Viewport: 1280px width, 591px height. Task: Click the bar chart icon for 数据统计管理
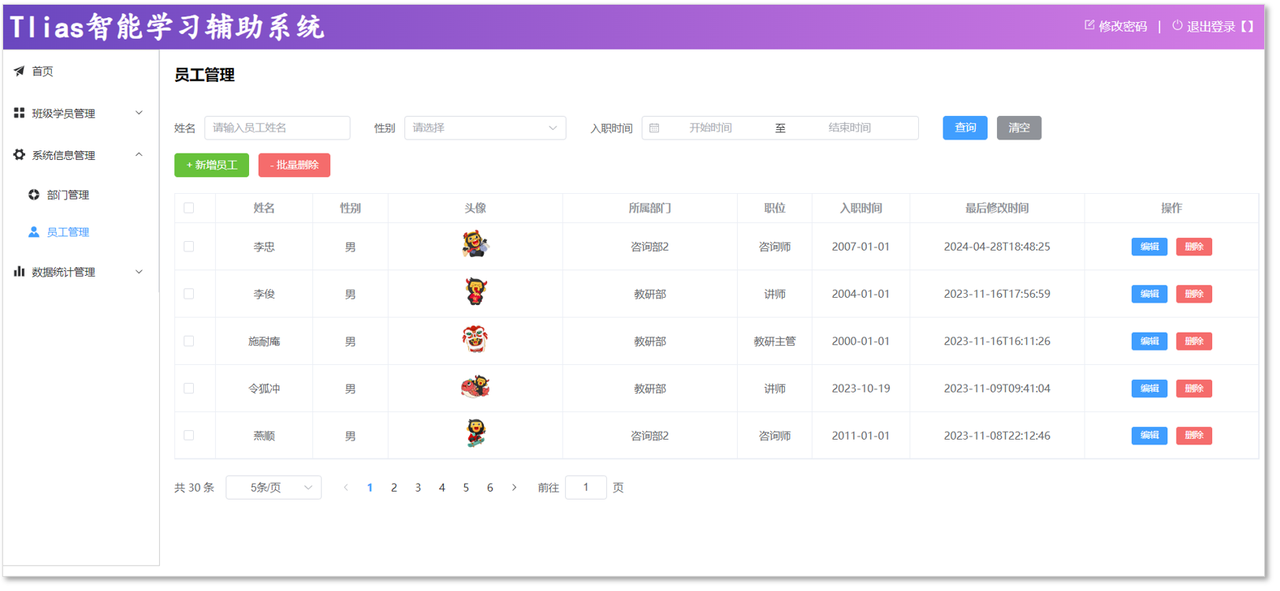[x=19, y=272]
